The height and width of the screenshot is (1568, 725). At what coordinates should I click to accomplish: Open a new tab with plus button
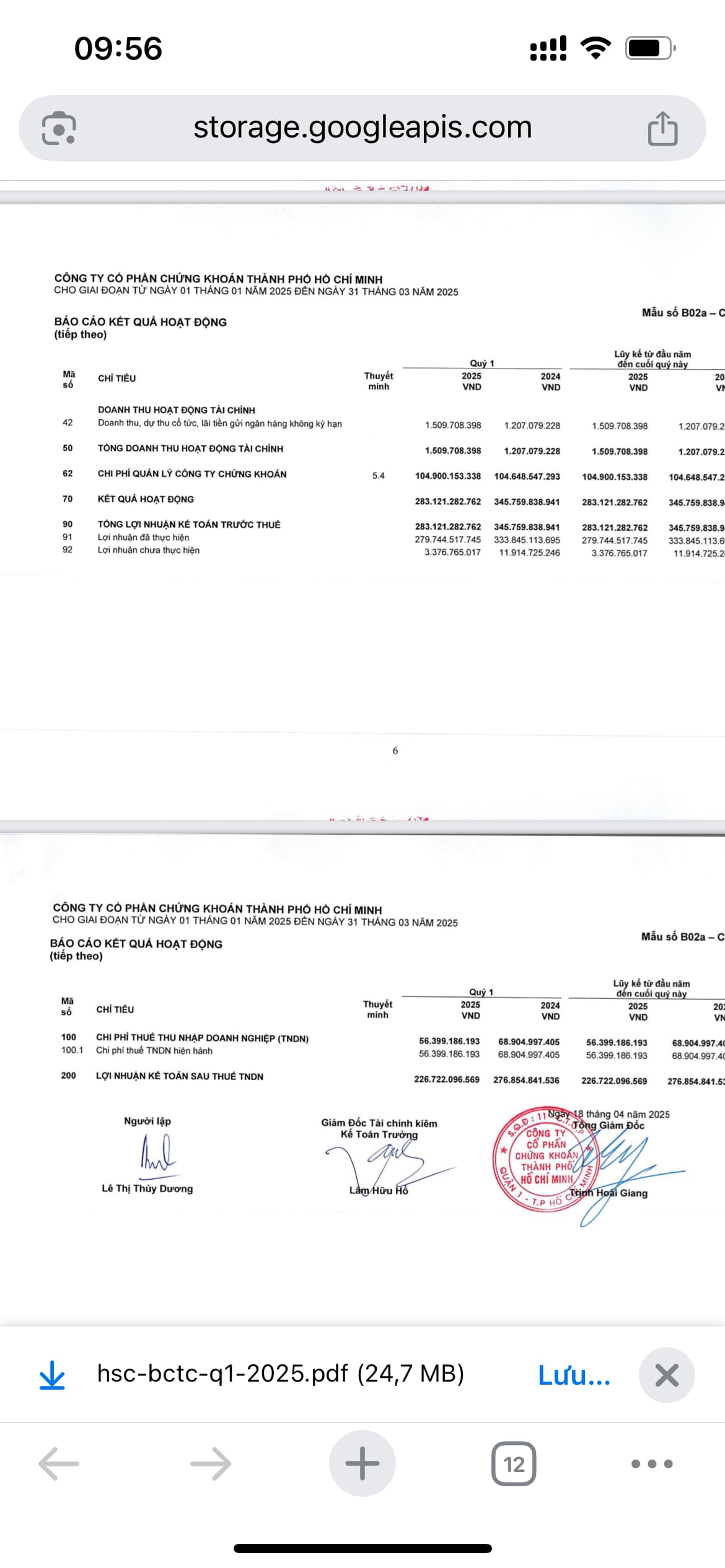click(x=362, y=1463)
